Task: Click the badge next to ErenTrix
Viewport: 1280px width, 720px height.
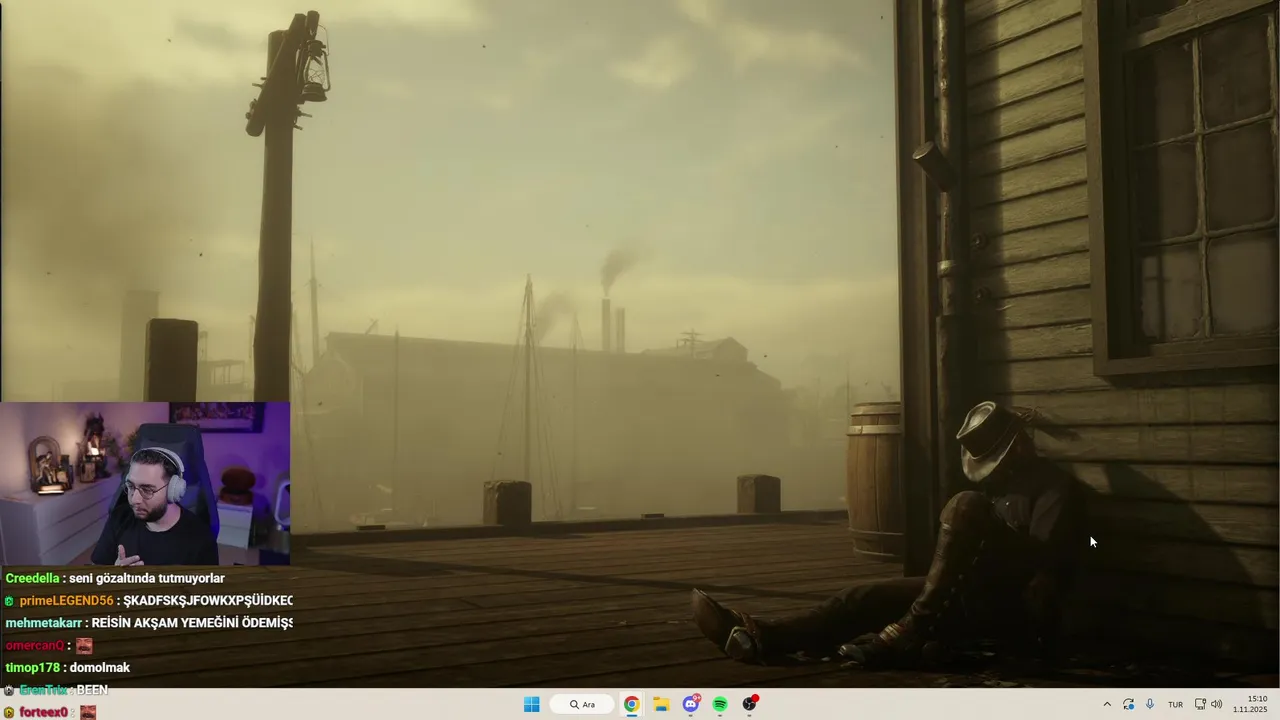Action: (9, 690)
